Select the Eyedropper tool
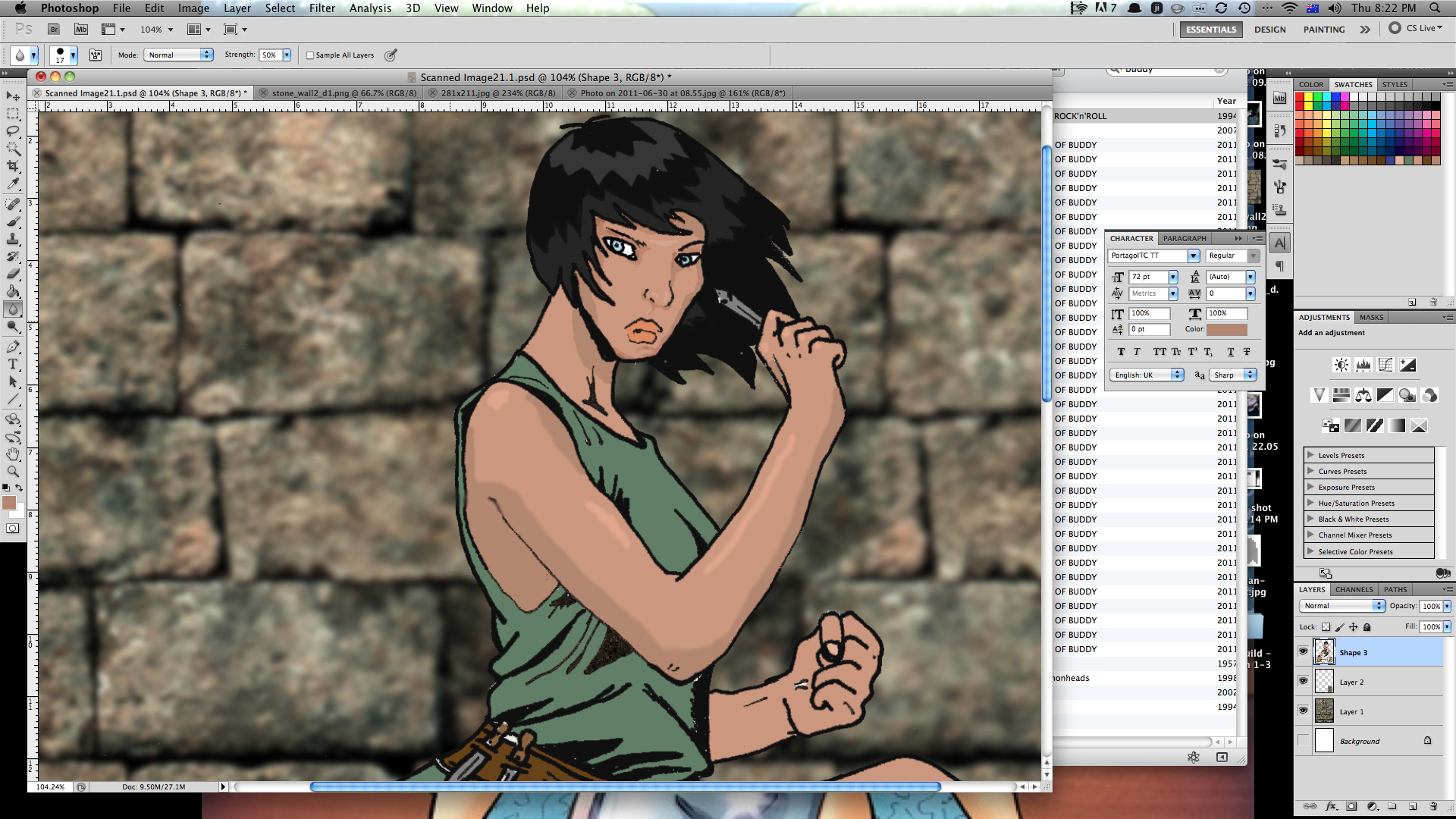Image resolution: width=1456 pixels, height=819 pixels. point(13,184)
